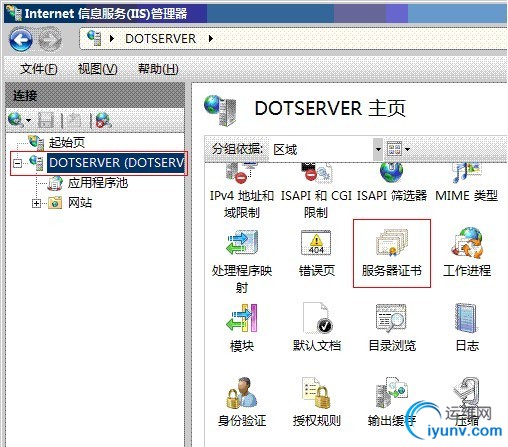
Task: Select DOTSERVER node in connections tree
Action: (x=116, y=163)
